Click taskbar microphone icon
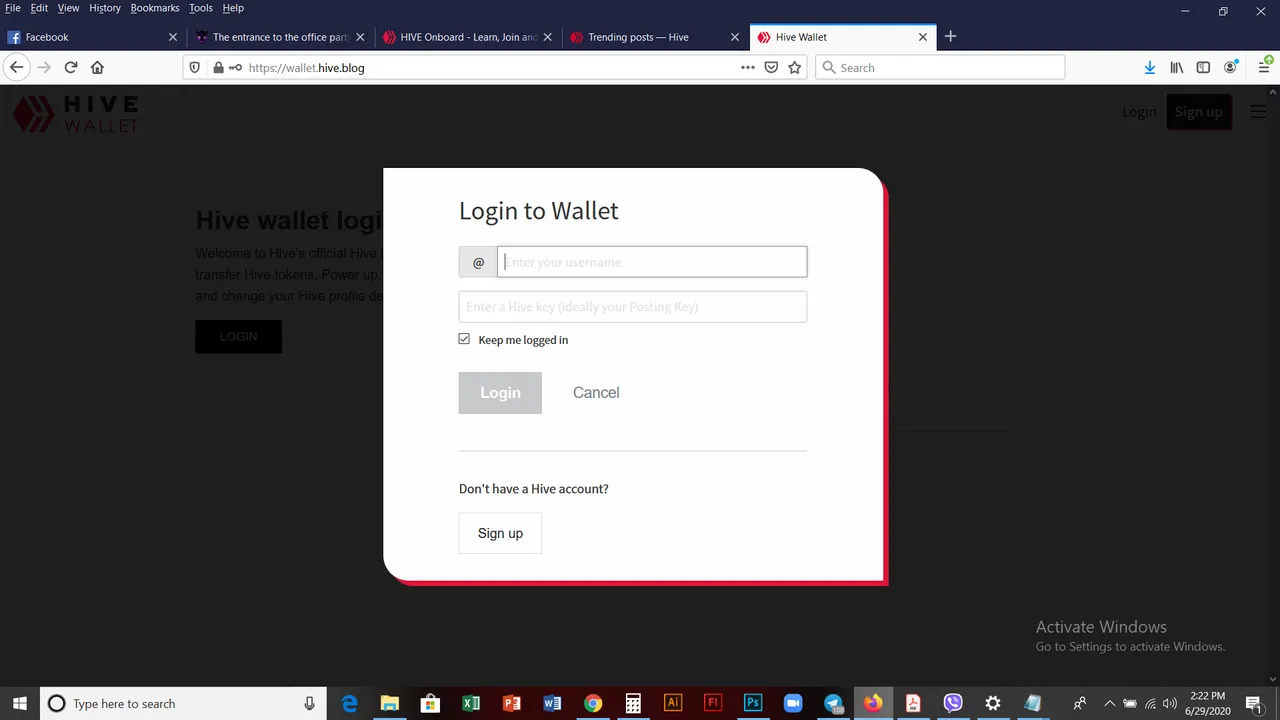The height and width of the screenshot is (720, 1280). [309, 703]
